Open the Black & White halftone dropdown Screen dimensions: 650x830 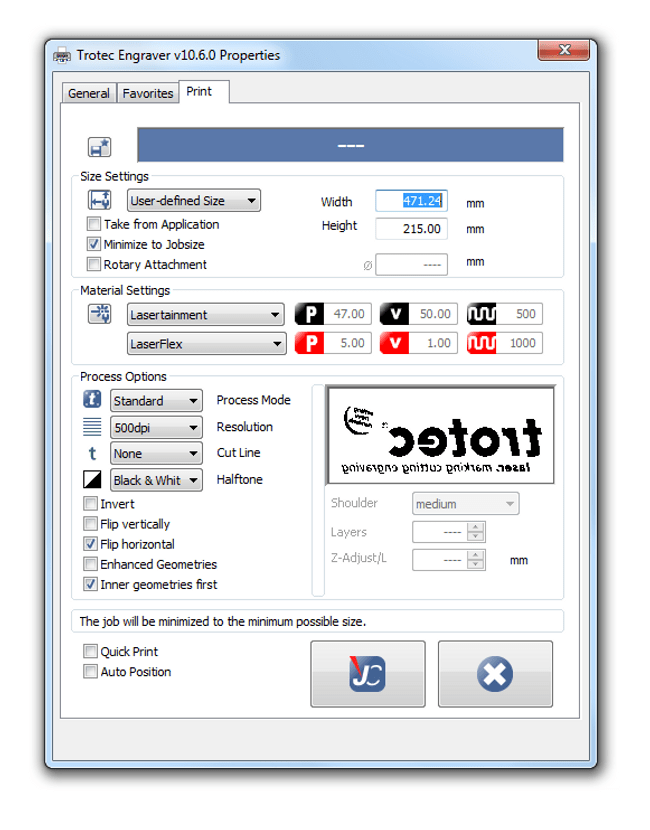(156, 480)
